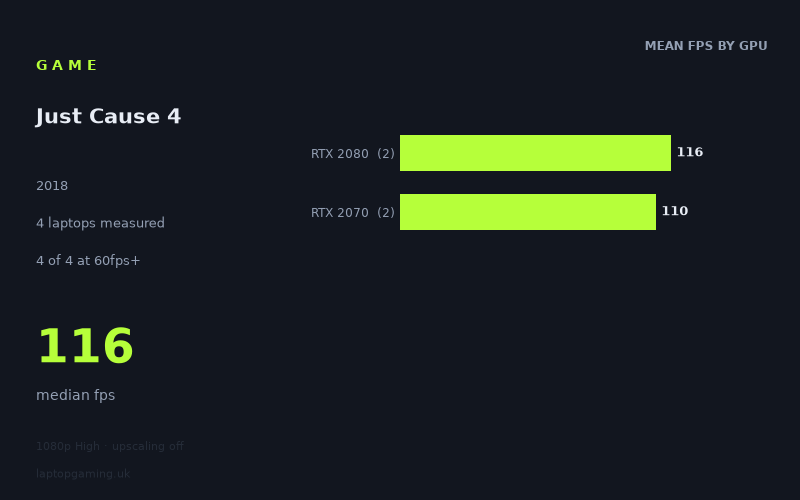Select the Just Cause 4 title

coord(108,116)
